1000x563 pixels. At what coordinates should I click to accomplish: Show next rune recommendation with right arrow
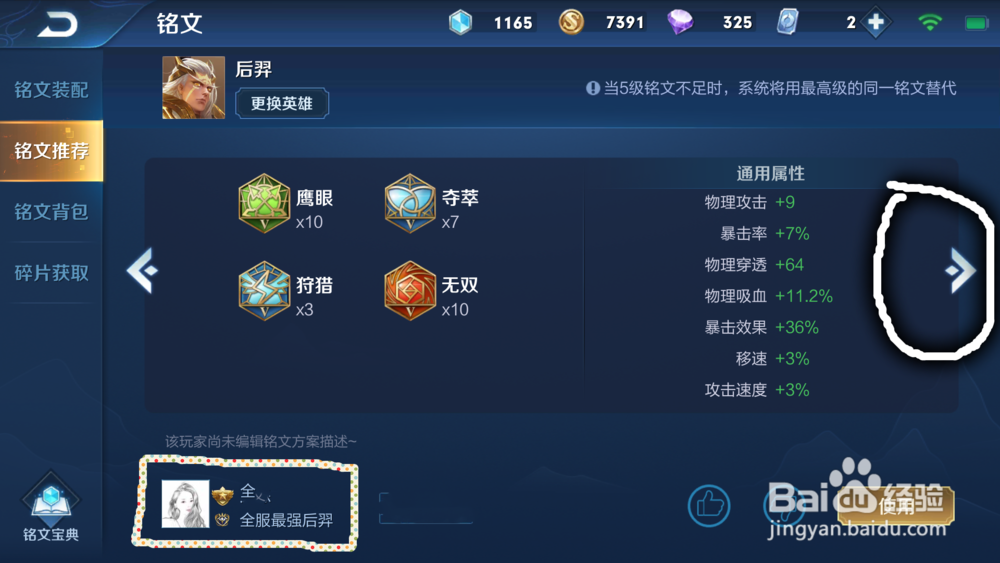click(x=960, y=270)
